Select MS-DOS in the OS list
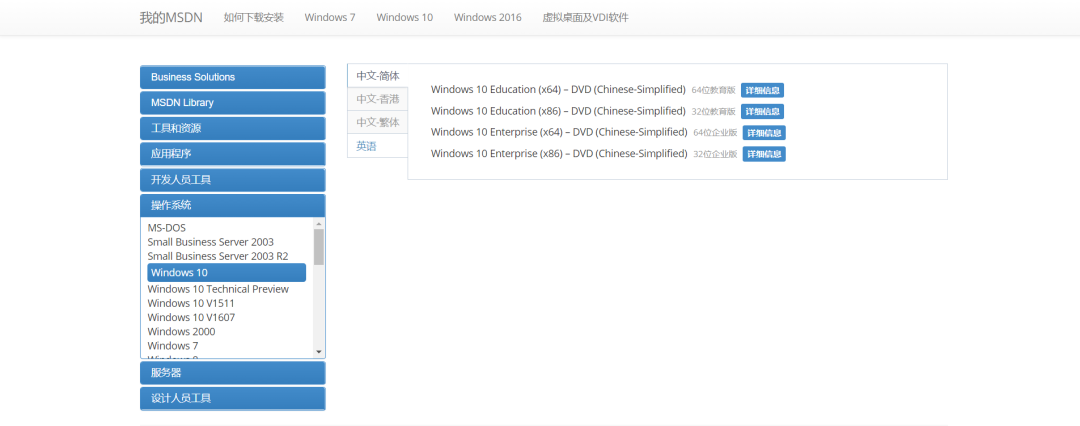Image resolution: width=1080 pixels, height=426 pixels. tap(167, 227)
